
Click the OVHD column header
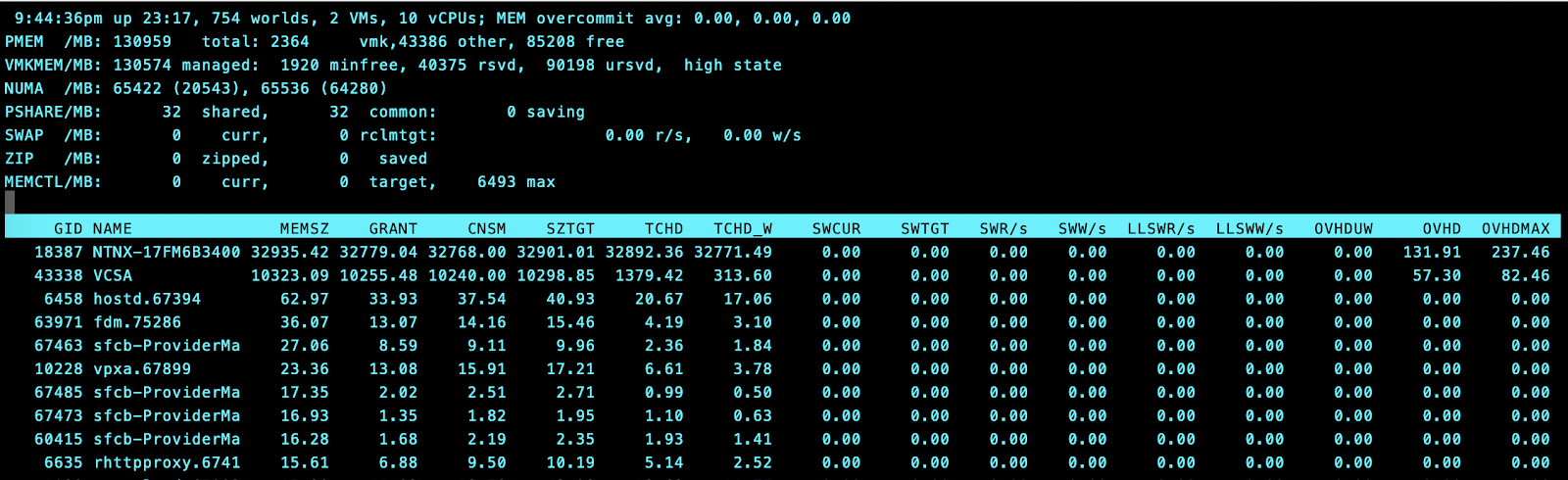click(1442, 228)
